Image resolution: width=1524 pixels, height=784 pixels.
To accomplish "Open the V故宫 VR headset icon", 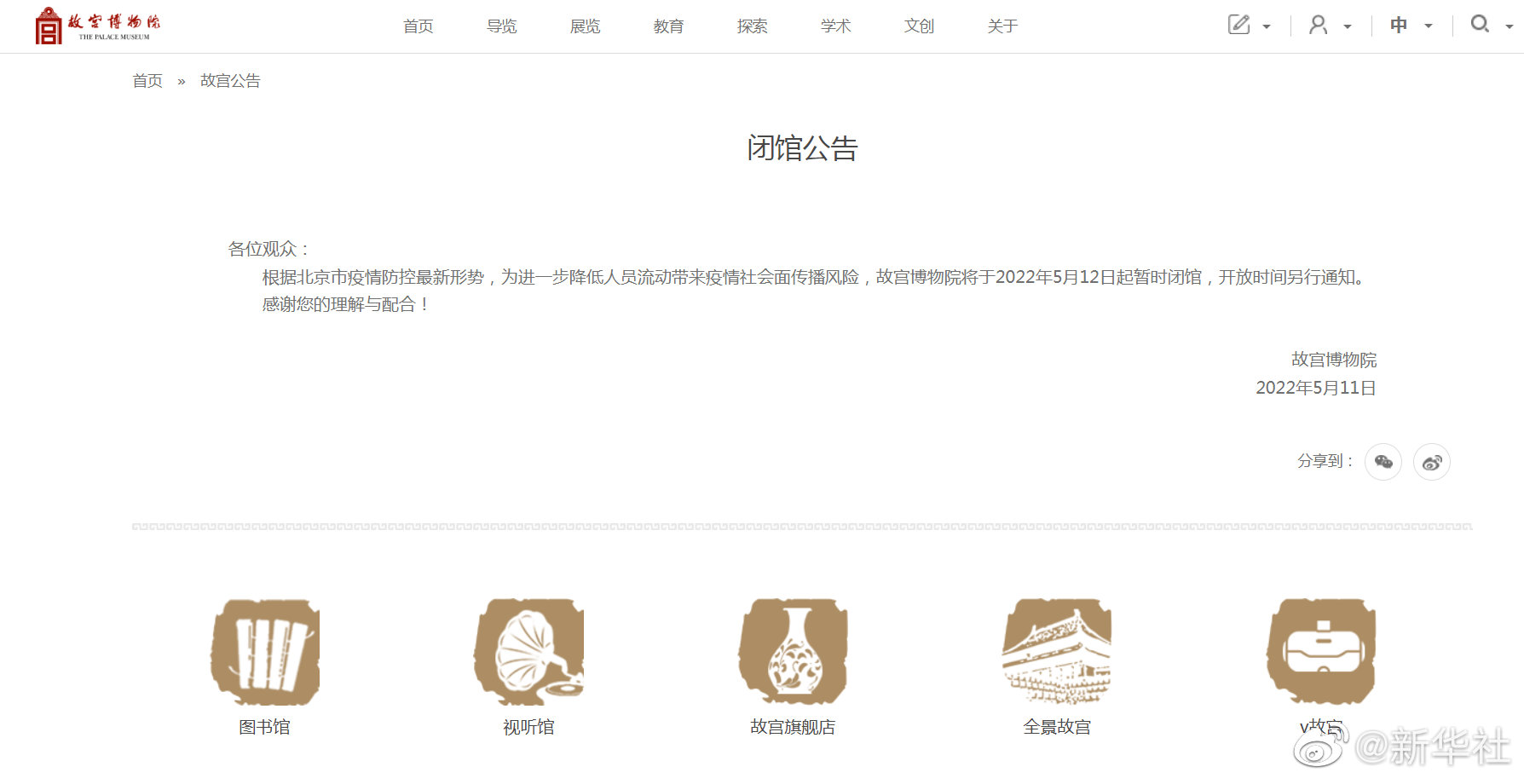I will (1321, 652).
